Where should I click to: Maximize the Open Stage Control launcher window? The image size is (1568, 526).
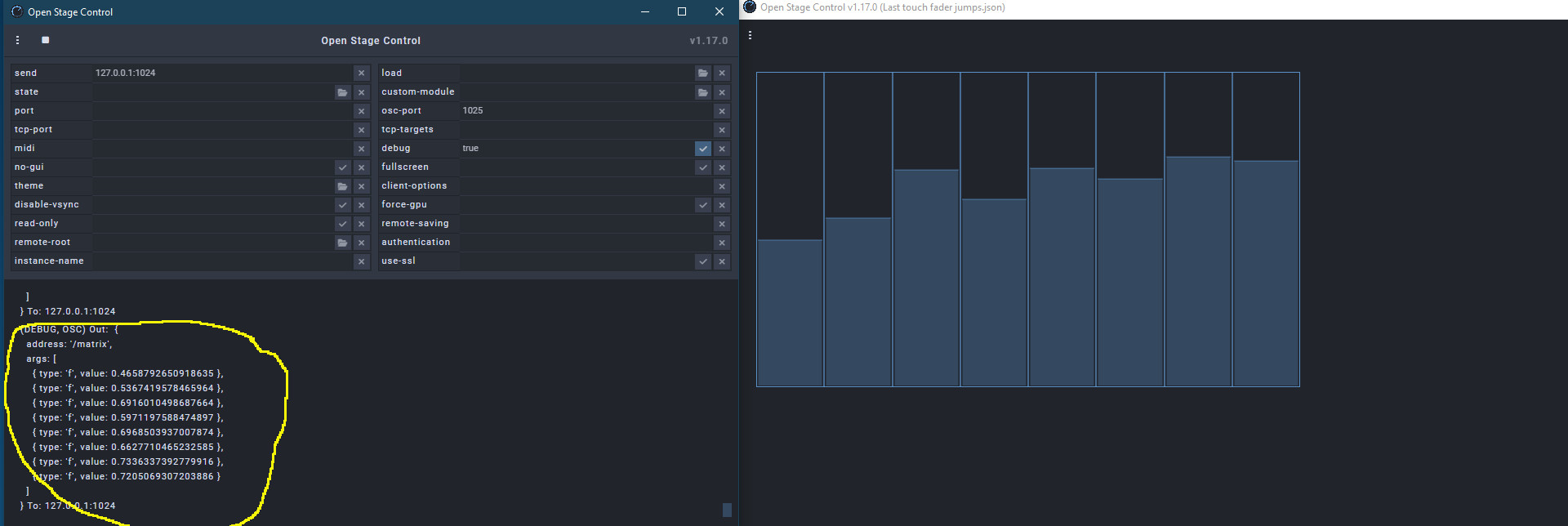click(682, 11)
